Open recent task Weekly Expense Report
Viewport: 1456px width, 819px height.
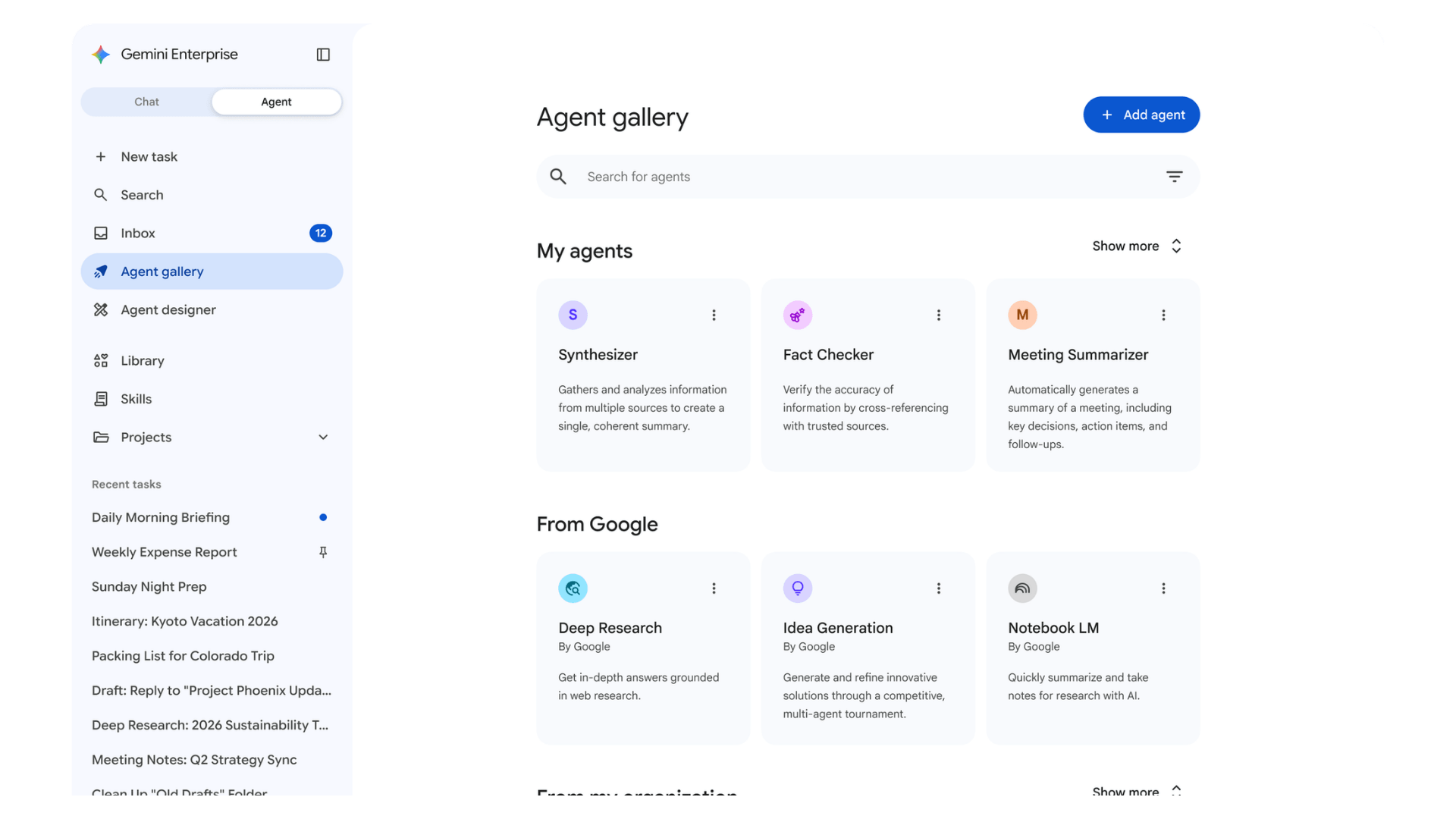pyautogui.click(x=165, y=552)
